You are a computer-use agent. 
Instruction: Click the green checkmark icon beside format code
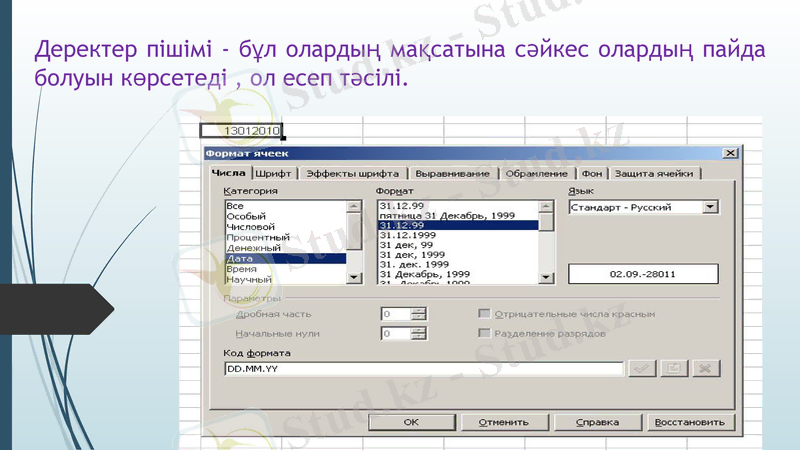(642, 368)
